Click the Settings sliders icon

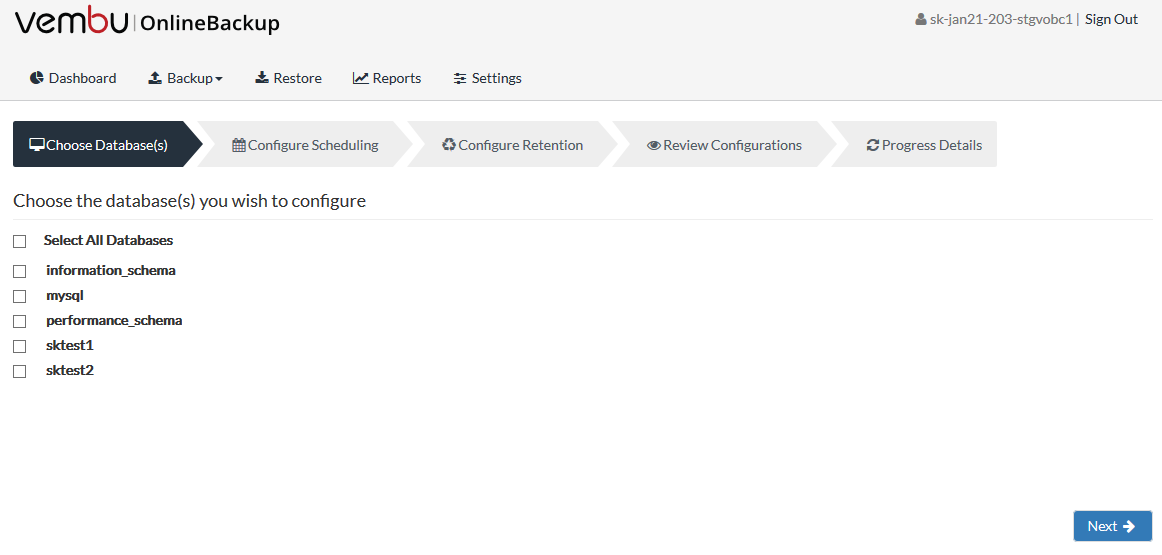(x=460, y=78)
